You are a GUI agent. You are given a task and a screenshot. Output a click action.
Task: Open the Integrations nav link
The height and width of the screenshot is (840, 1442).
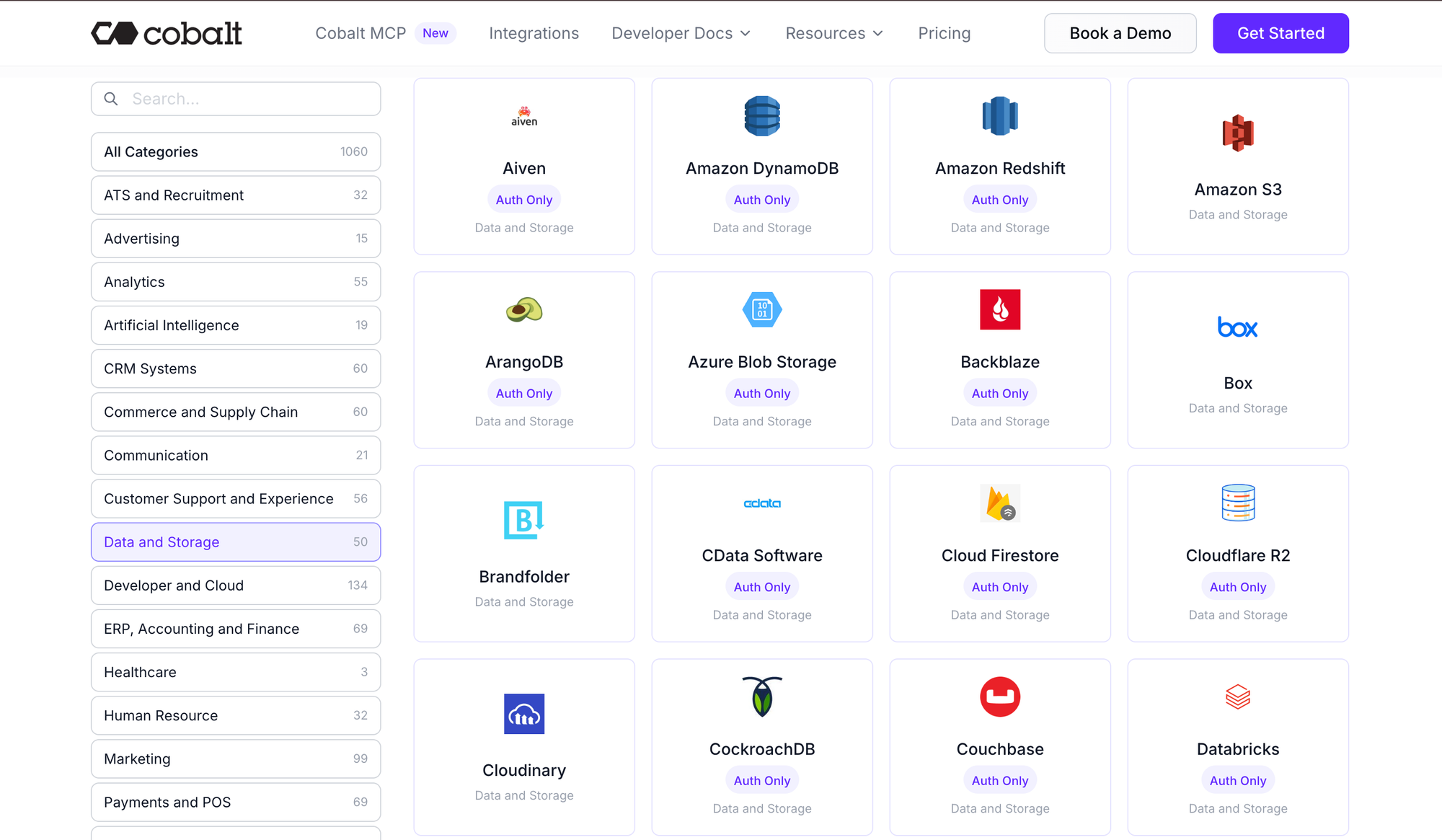point(534,33)
